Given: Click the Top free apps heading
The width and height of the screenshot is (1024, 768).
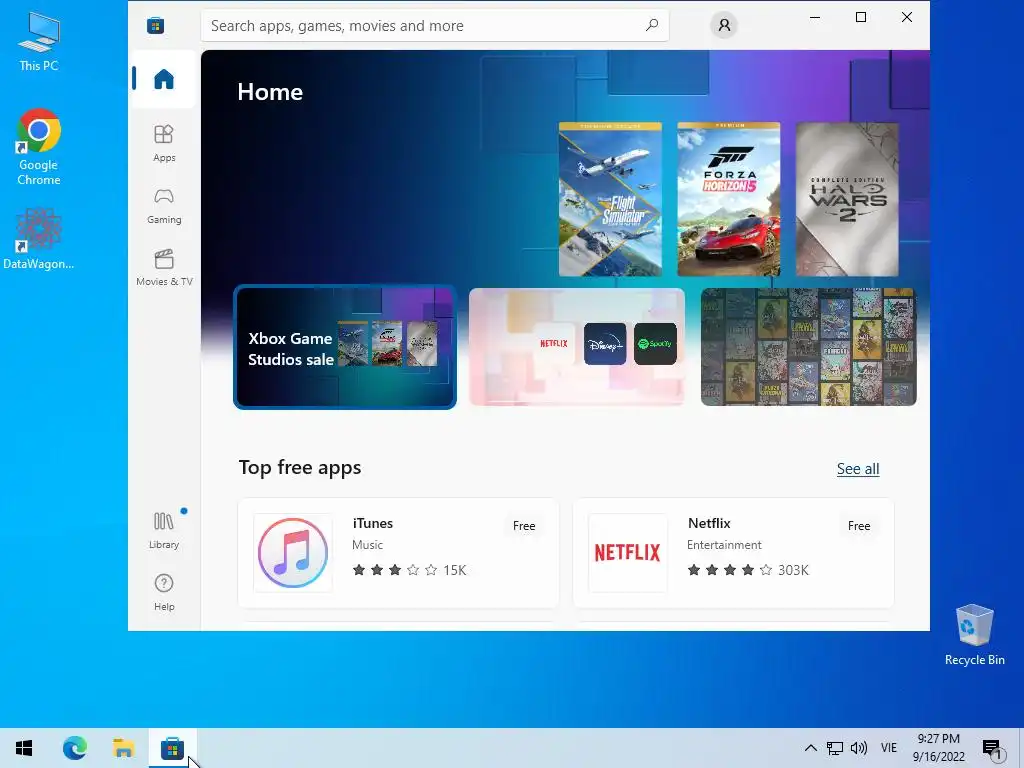Looking at the screenshot, I should [300, 468].
